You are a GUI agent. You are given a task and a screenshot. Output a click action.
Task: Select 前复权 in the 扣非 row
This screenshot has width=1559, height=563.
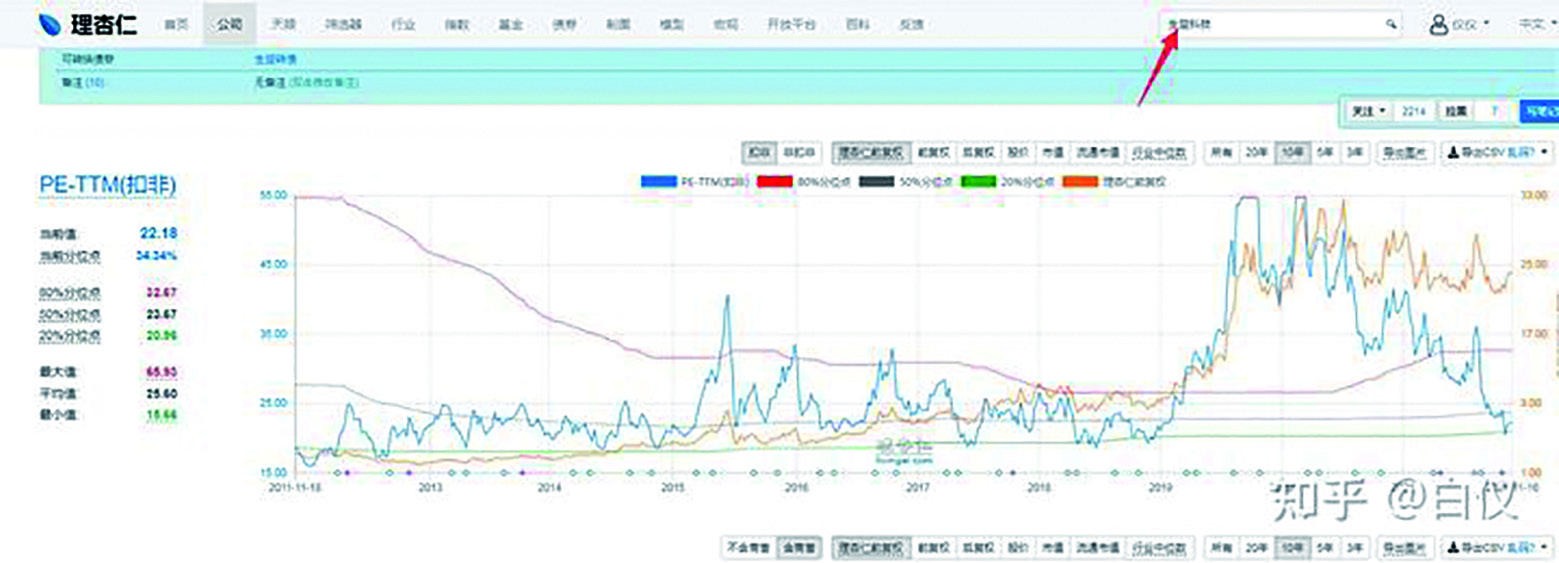tap(933, 153)
